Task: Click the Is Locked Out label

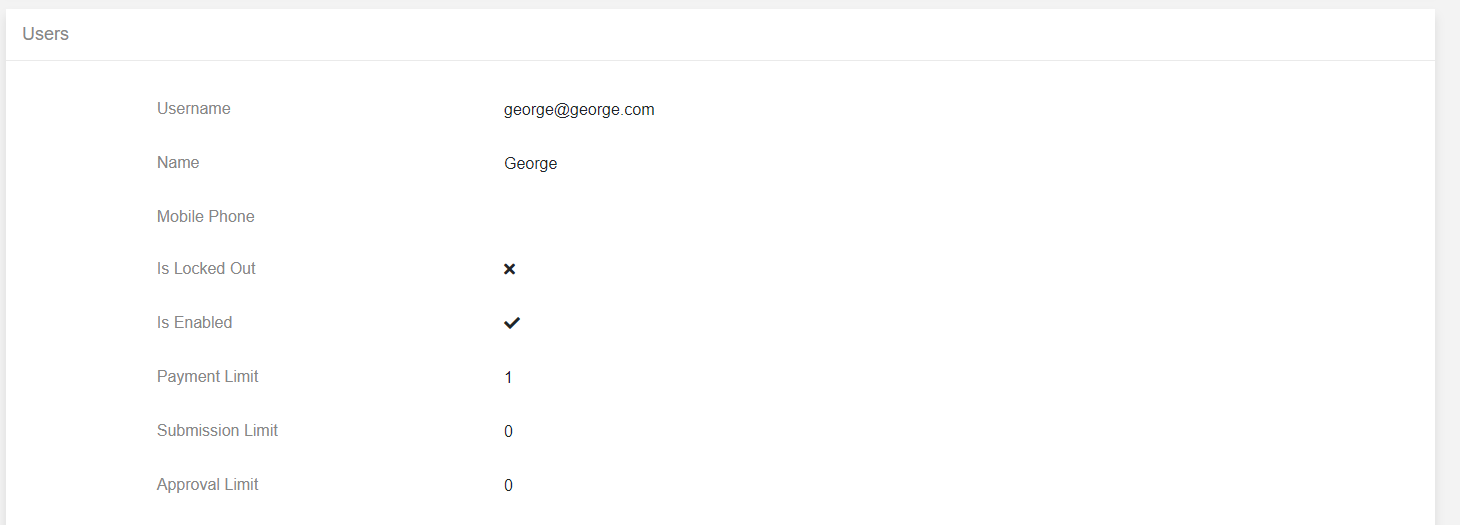Action: [206, 268]
